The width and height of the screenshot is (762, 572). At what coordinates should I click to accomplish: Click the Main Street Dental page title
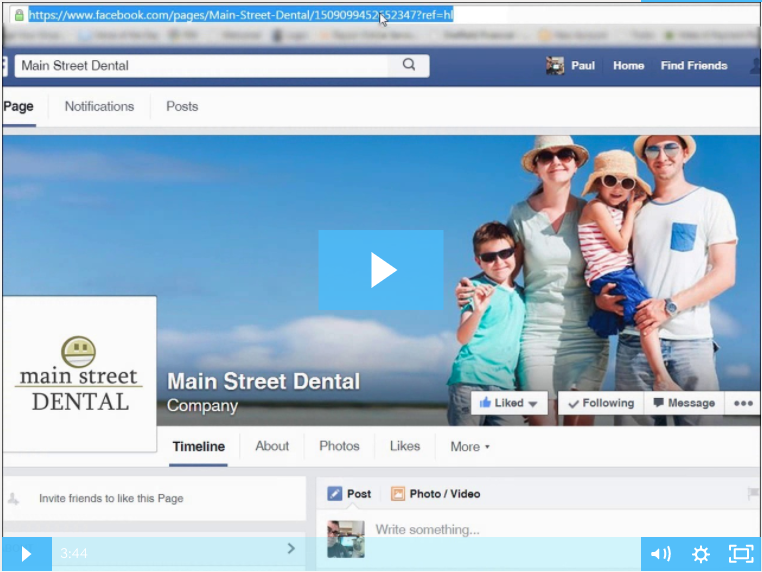coord(263,381)
